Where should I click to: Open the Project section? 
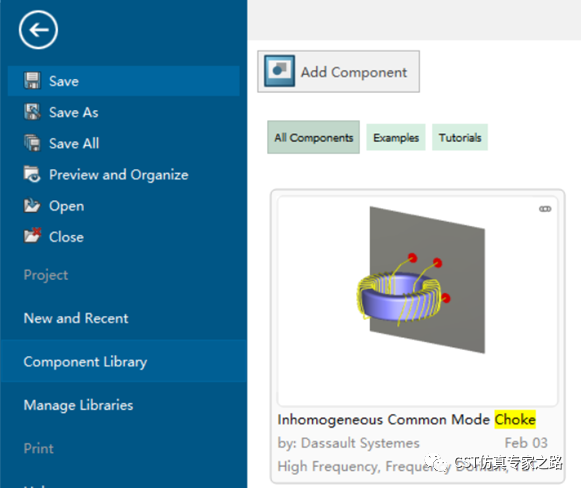coord(46,275)
